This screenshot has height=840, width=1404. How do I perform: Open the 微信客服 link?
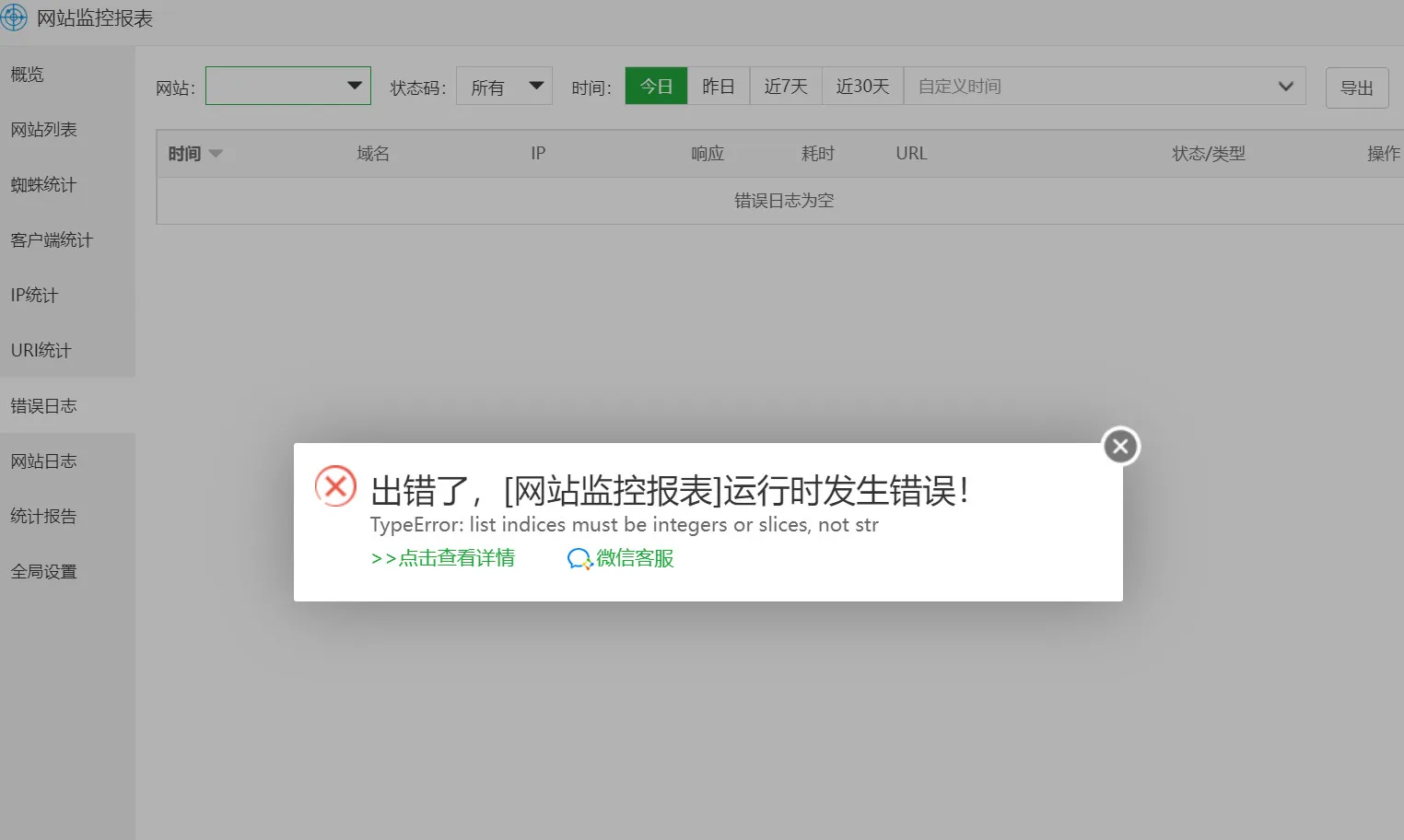click(x=635, y=558)
